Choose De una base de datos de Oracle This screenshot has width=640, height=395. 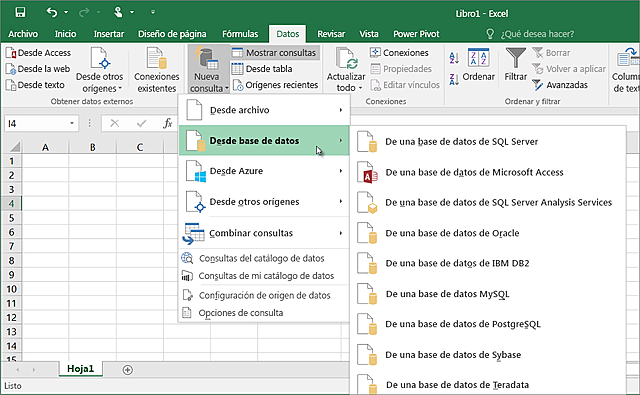[x=488, y=233]
